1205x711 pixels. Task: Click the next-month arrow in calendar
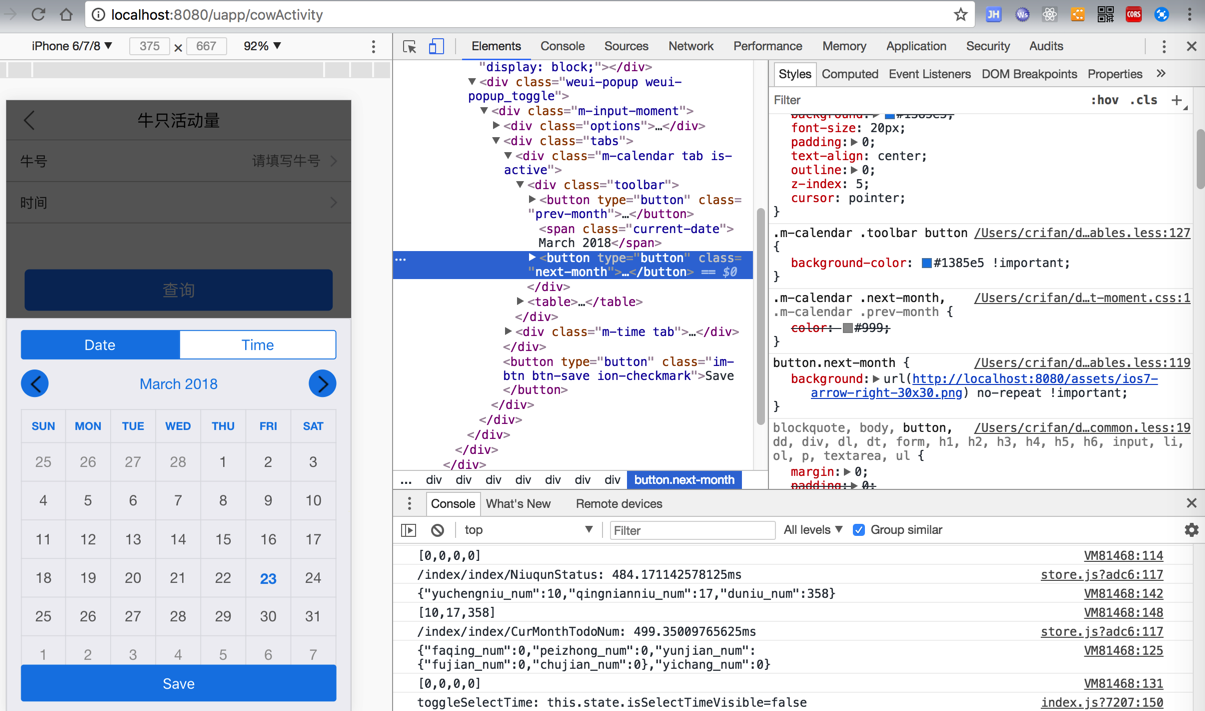[x=322, y=384]
